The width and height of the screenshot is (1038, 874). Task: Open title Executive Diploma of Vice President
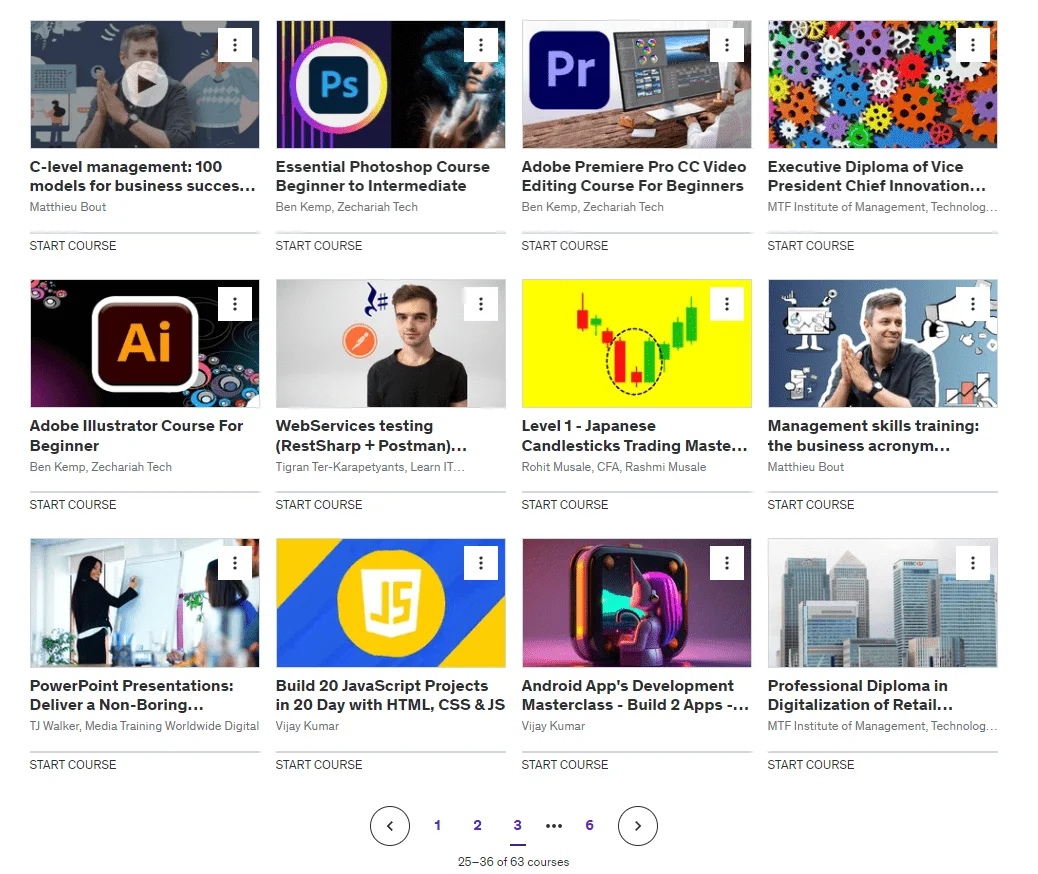(x=876, y=176)
